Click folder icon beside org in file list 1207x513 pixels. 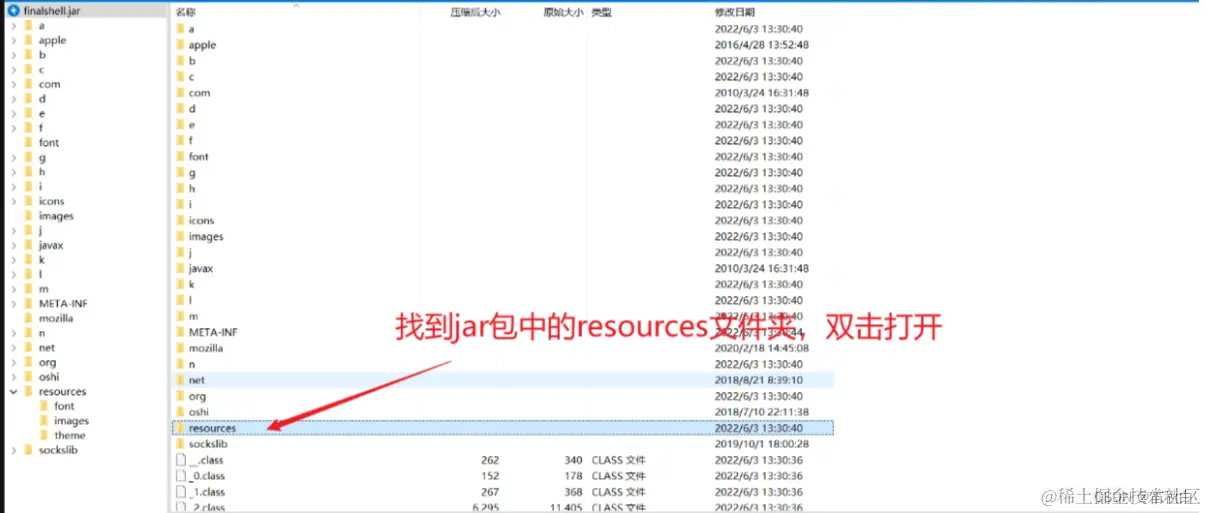[x=181, y=397]
